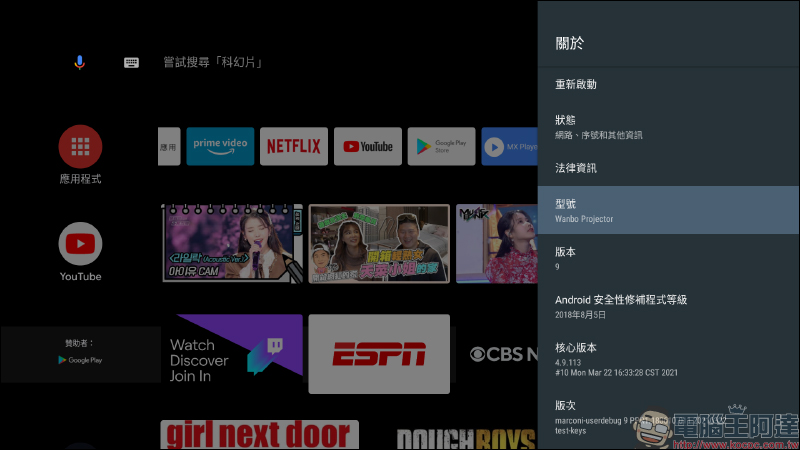Click the 關於 panel heading

(x=569, y=43)
